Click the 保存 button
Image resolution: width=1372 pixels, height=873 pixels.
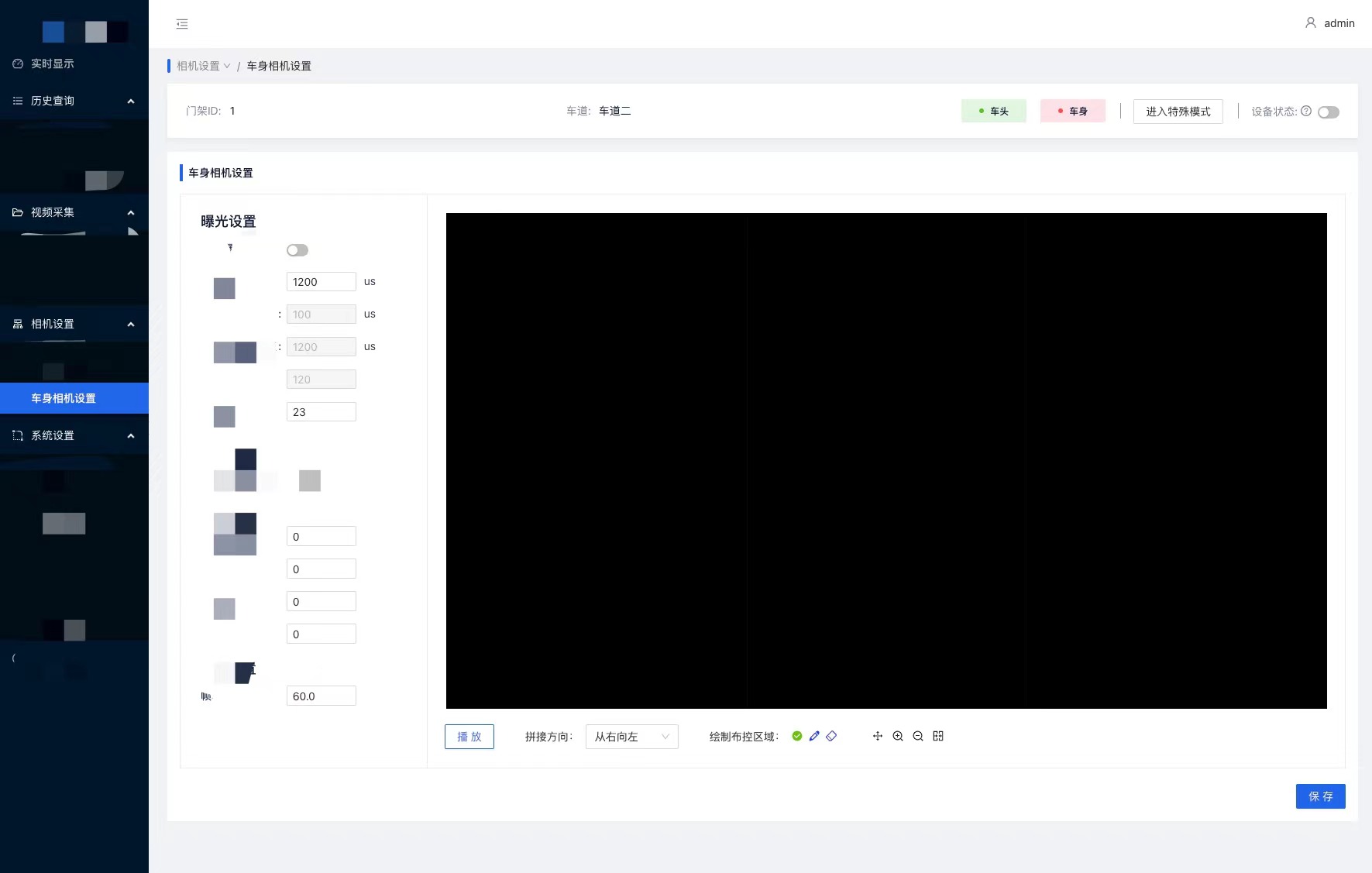click(1321, 796)
